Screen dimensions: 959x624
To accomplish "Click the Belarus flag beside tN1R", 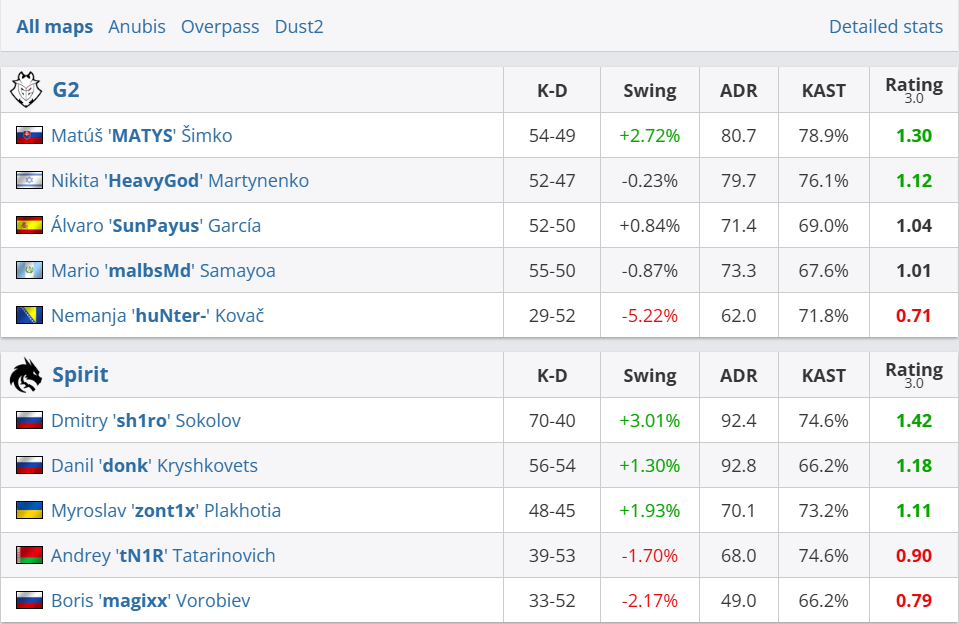I will point(29,555).
